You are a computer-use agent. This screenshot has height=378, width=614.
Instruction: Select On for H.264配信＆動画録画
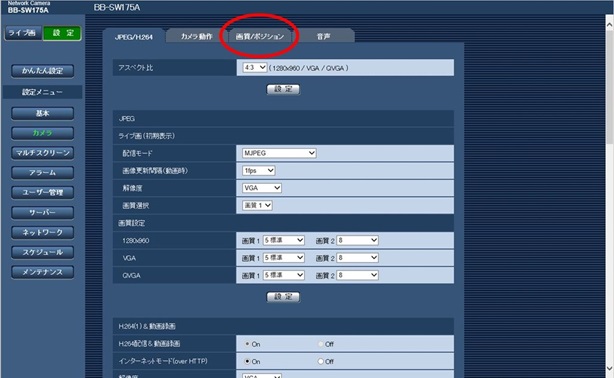[x=247, y=344]
